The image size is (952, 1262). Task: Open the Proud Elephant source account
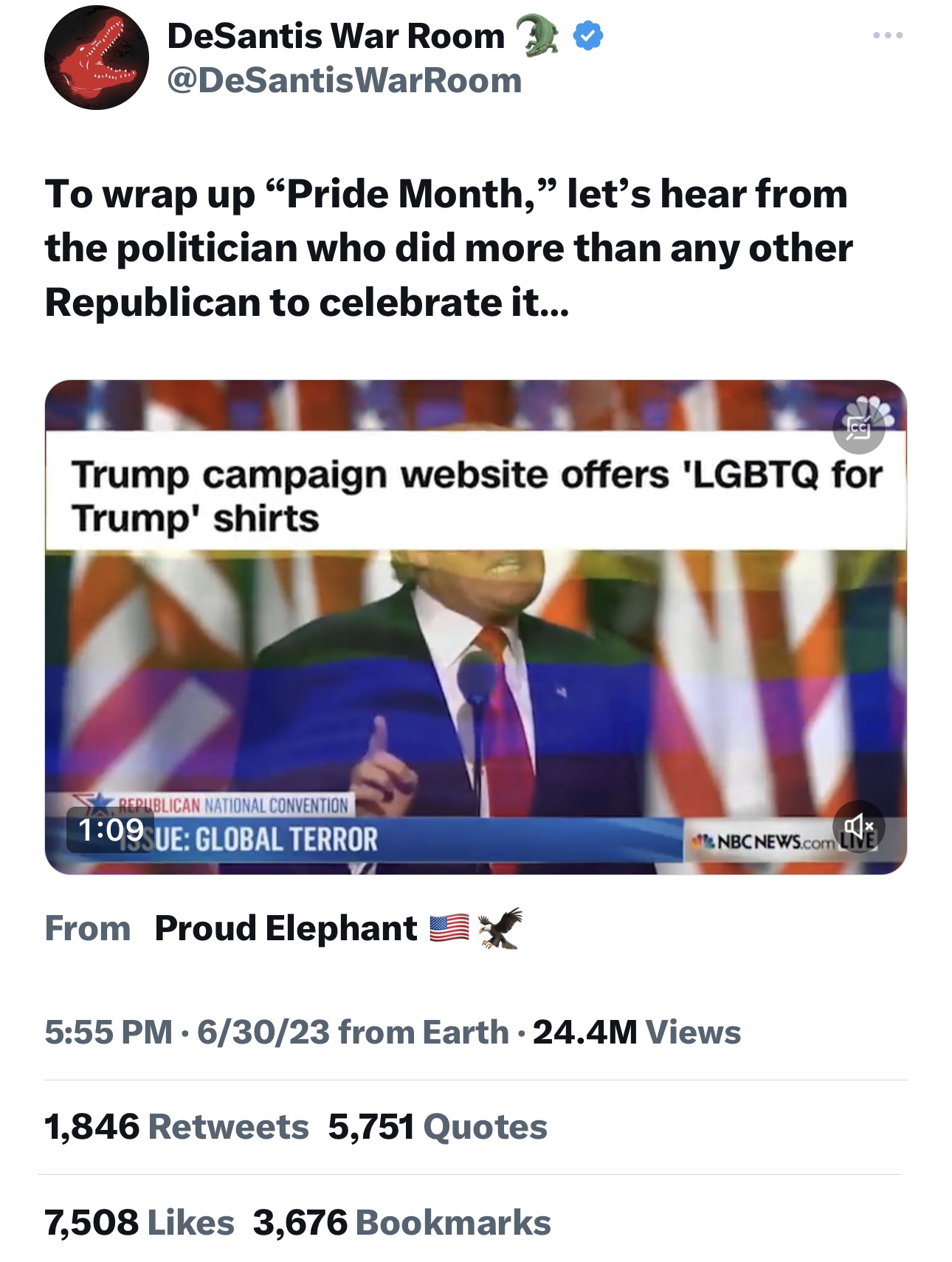point(286,928)
